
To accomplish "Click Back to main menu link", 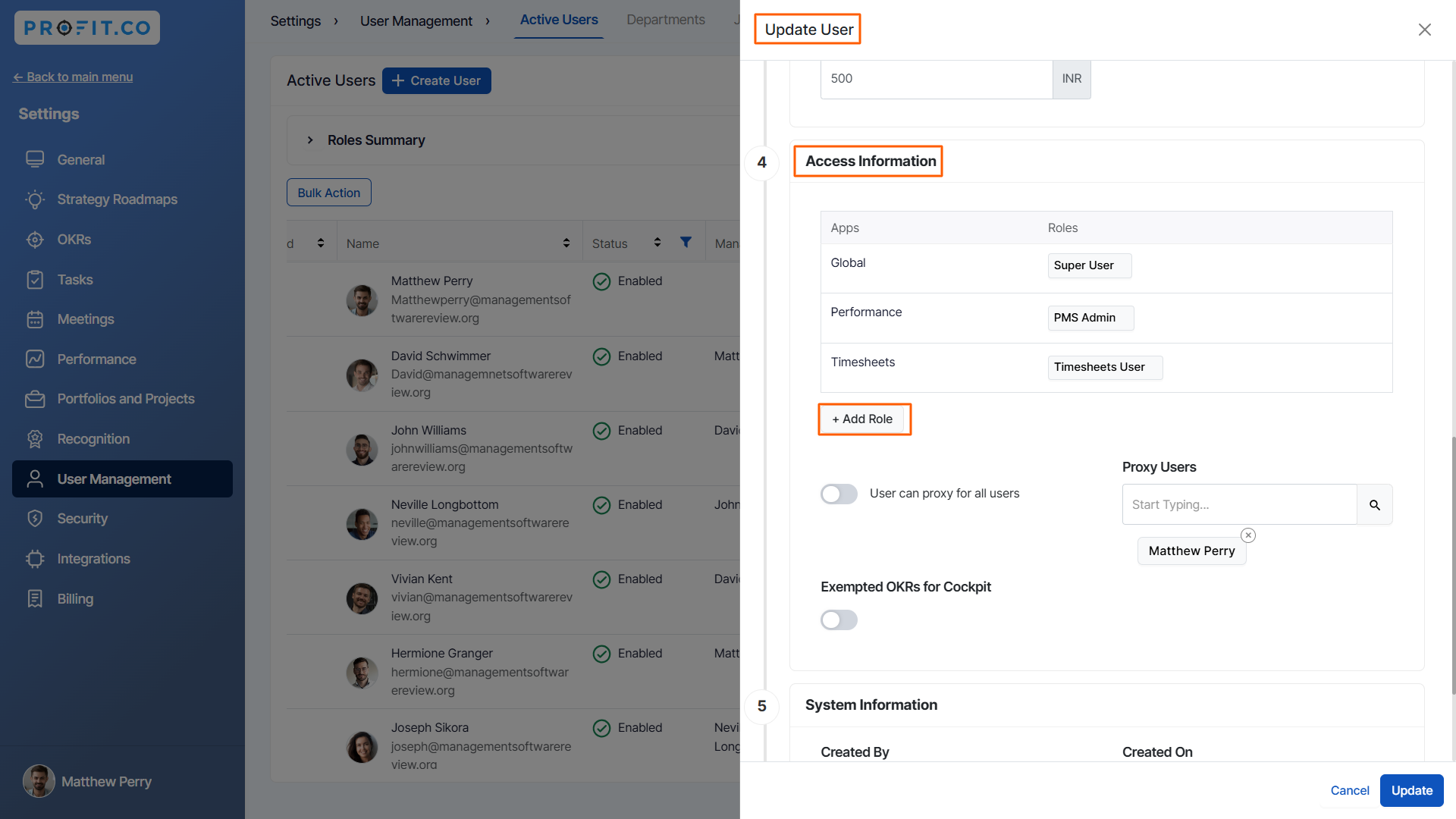I will (73, 77).
